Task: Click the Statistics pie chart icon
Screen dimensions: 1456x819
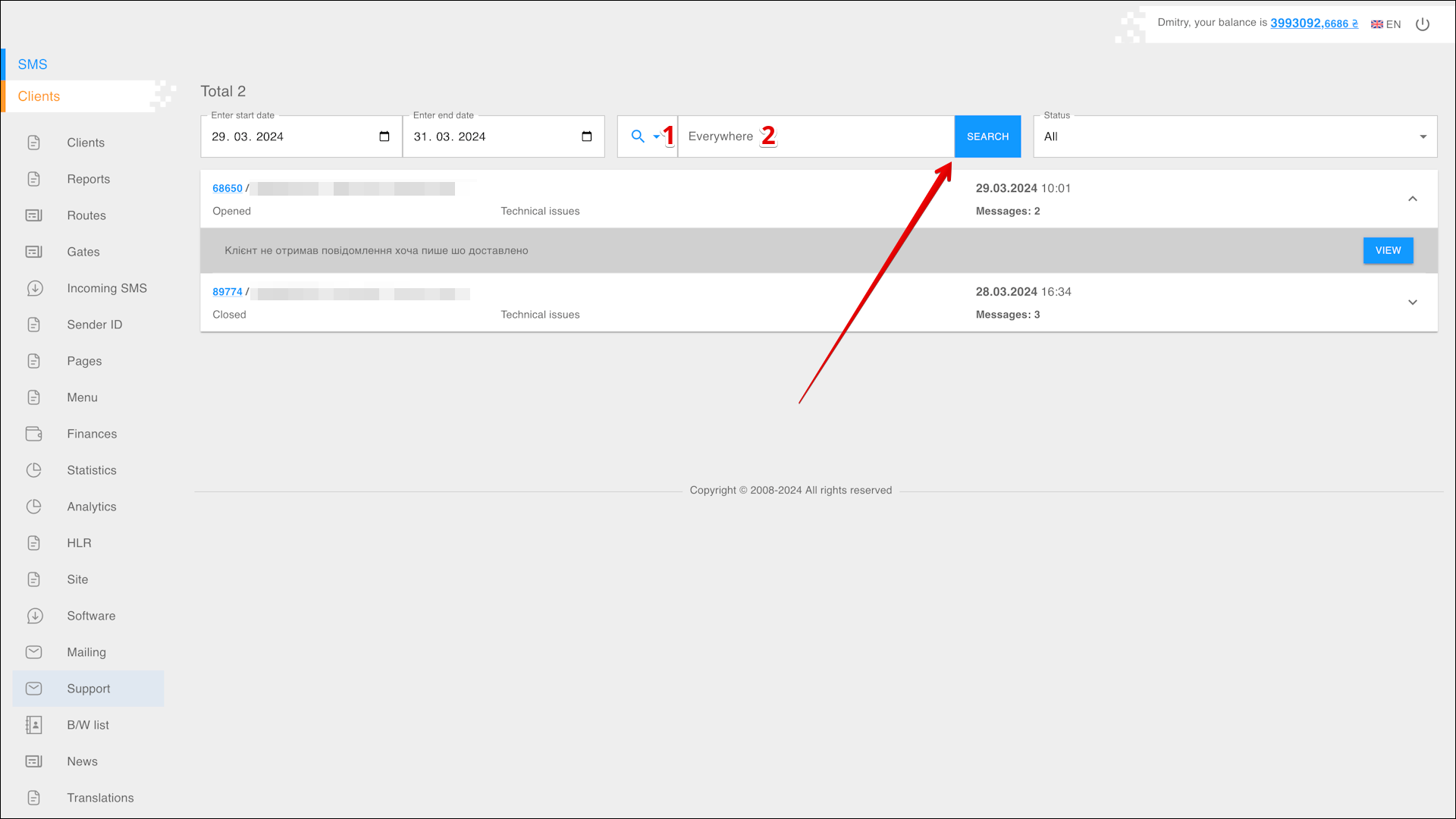Action: [34, 470]
